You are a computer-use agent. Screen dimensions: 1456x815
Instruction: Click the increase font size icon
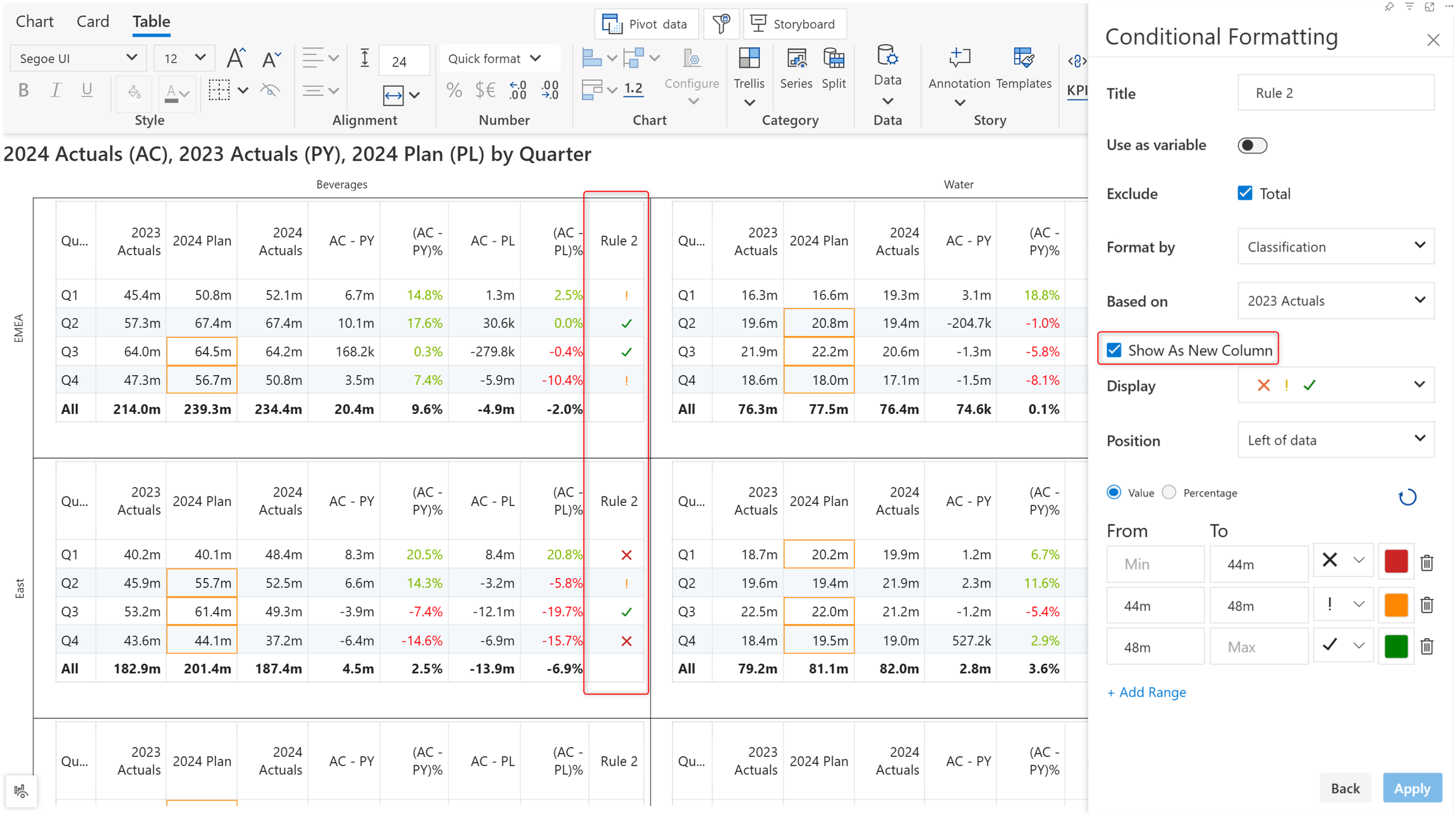pos(236,59)
